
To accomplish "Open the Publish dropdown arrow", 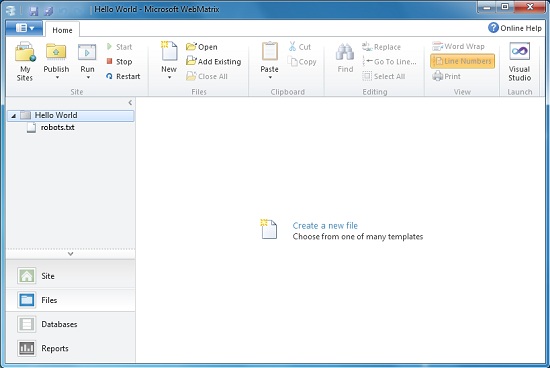I will (x=57, y=78).
